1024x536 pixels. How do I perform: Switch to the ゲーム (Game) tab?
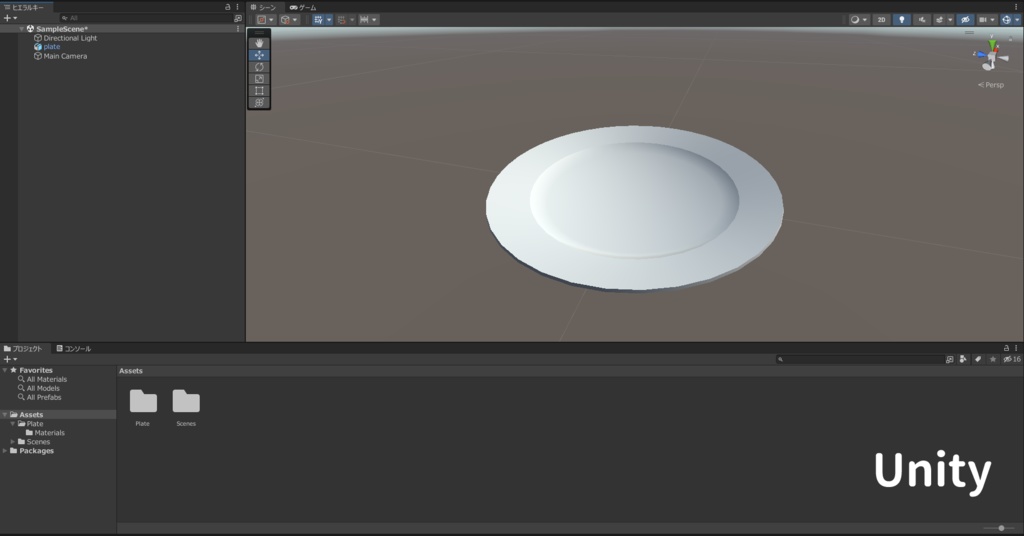click(x=303, y=7)
